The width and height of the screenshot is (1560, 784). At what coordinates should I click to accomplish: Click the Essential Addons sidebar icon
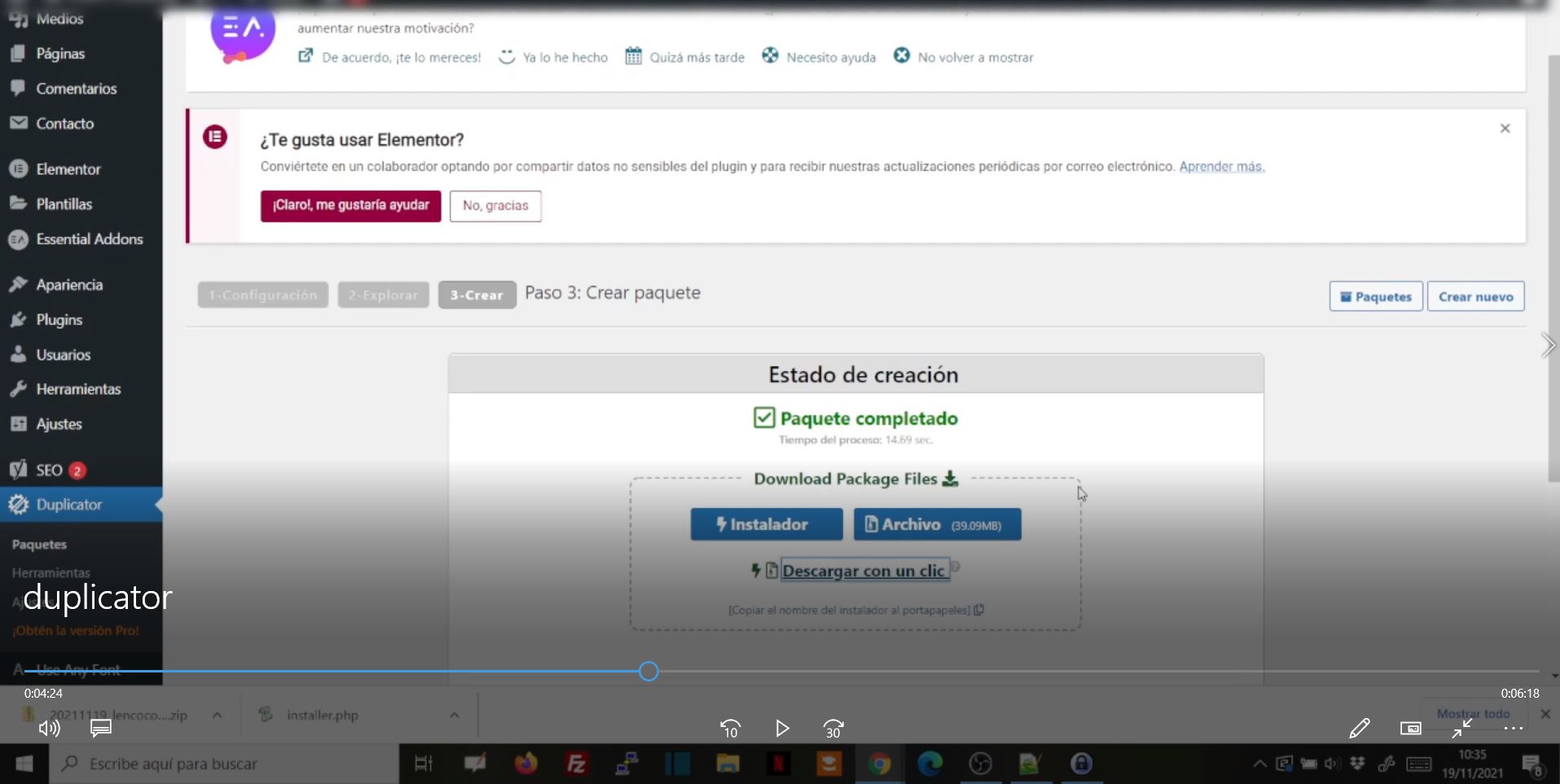(18, 239)
